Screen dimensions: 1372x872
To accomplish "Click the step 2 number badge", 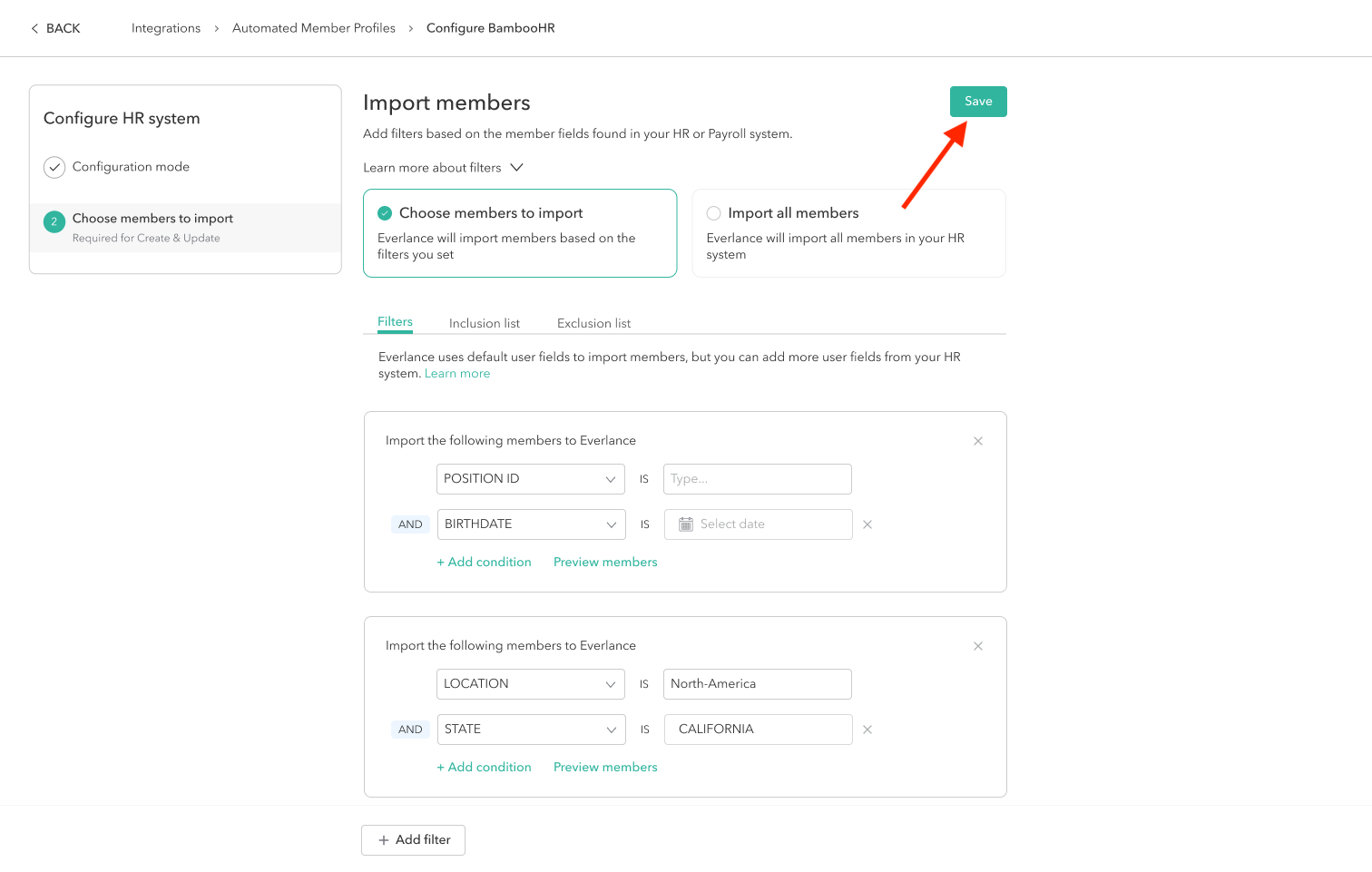I will [x=54, y=221].
